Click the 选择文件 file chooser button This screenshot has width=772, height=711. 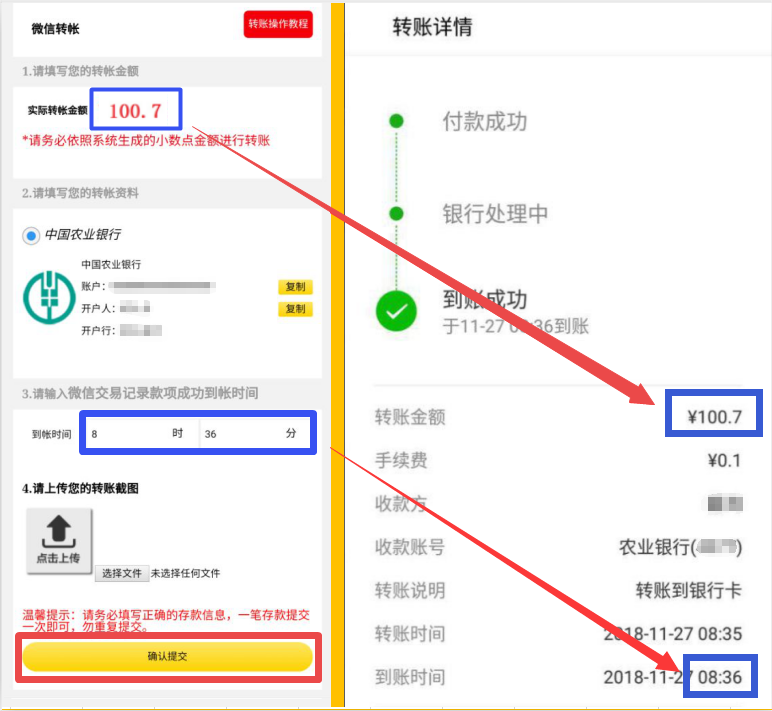(x=122, y=574)
